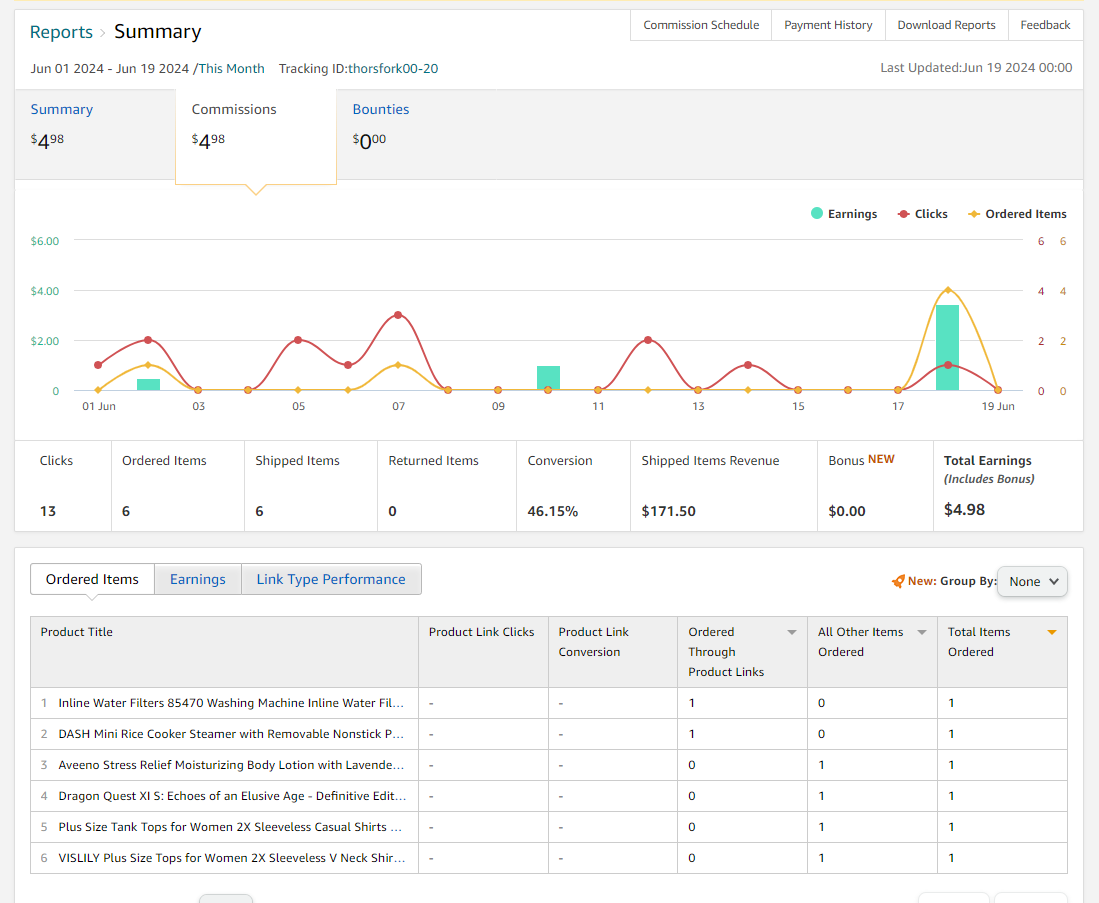Click the DASH Mini Rice Cooker product title
1099x903 pixels.
click(x=231, y=734)
